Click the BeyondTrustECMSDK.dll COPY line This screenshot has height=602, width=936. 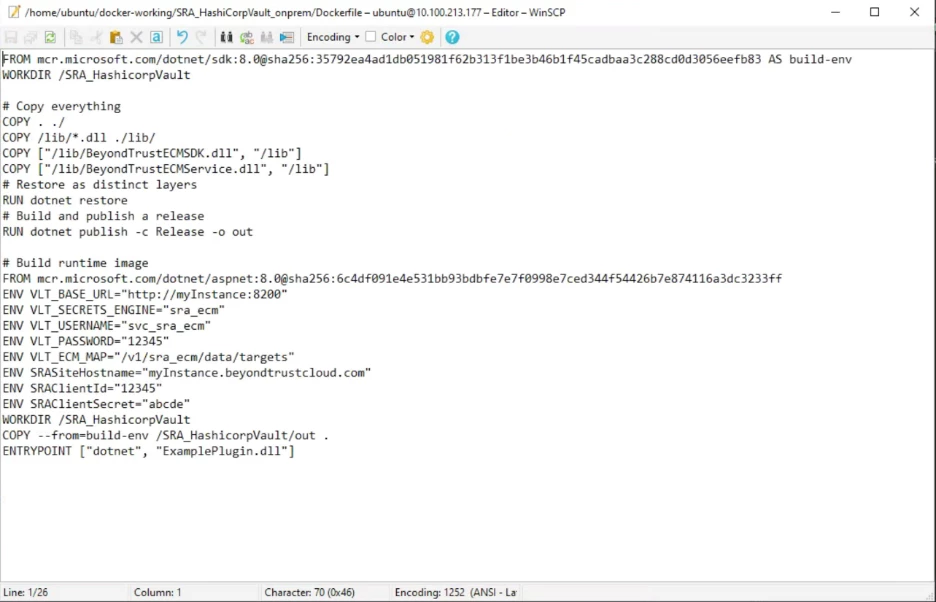pos(152,153)
